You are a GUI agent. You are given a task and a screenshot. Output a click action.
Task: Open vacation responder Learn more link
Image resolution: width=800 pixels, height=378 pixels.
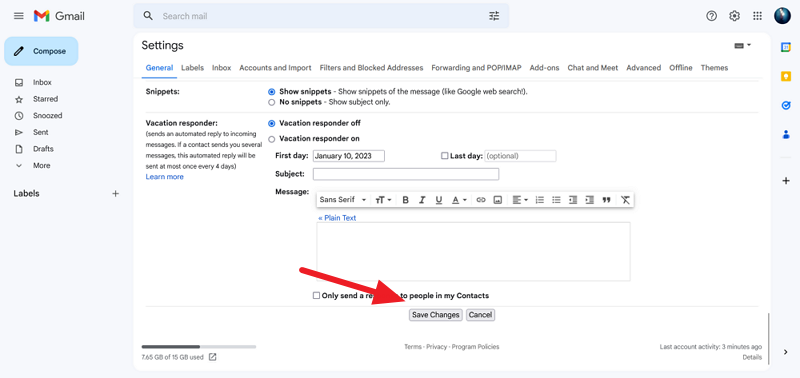[164, 177]
